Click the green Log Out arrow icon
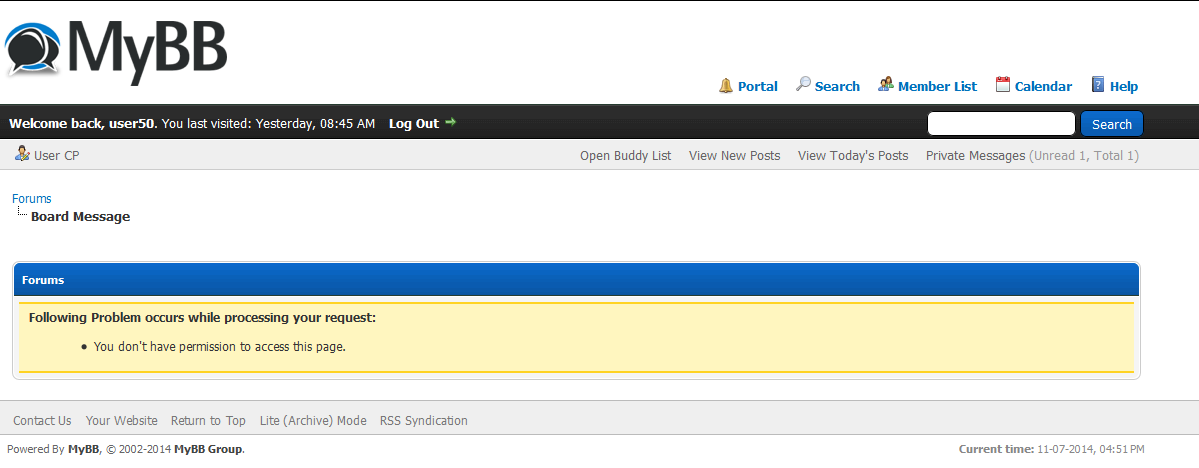The height and width of the screenshot is (468, 1199). point(450,122)
